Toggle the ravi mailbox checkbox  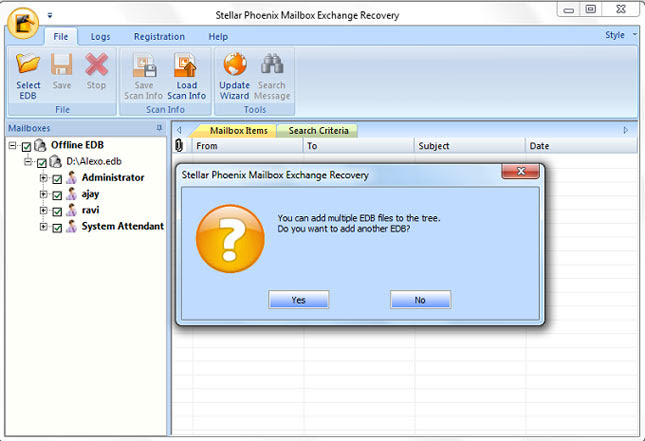pos(57,211)
